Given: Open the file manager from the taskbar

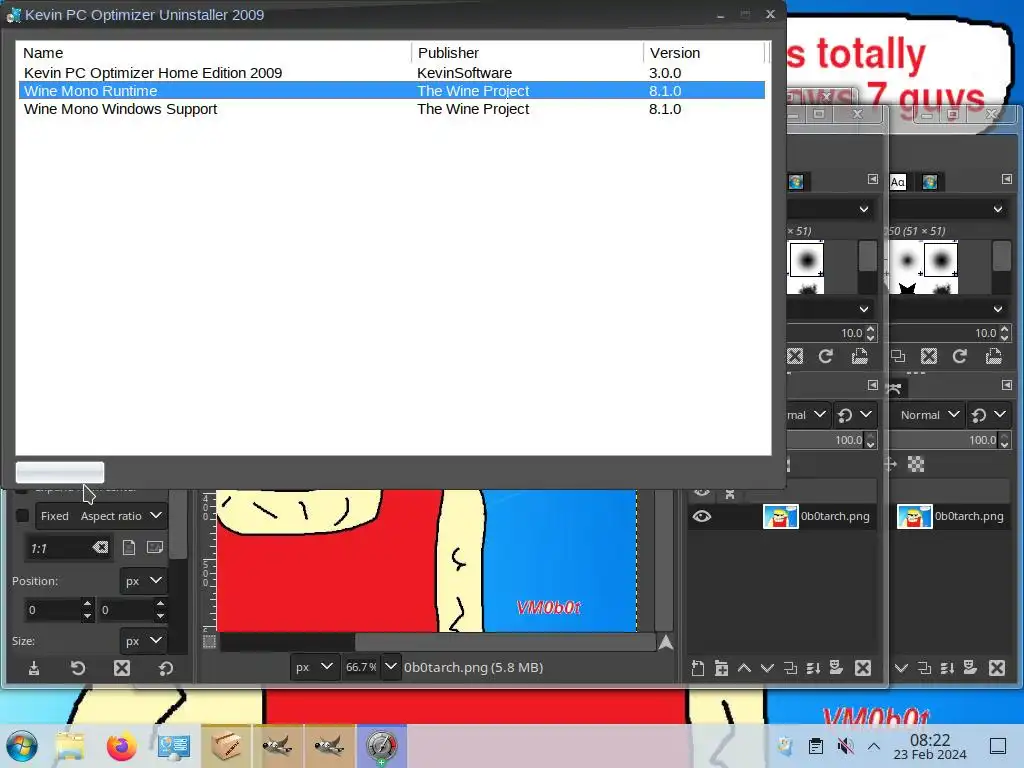Looking at the screenshot, I should coord(70,746).
